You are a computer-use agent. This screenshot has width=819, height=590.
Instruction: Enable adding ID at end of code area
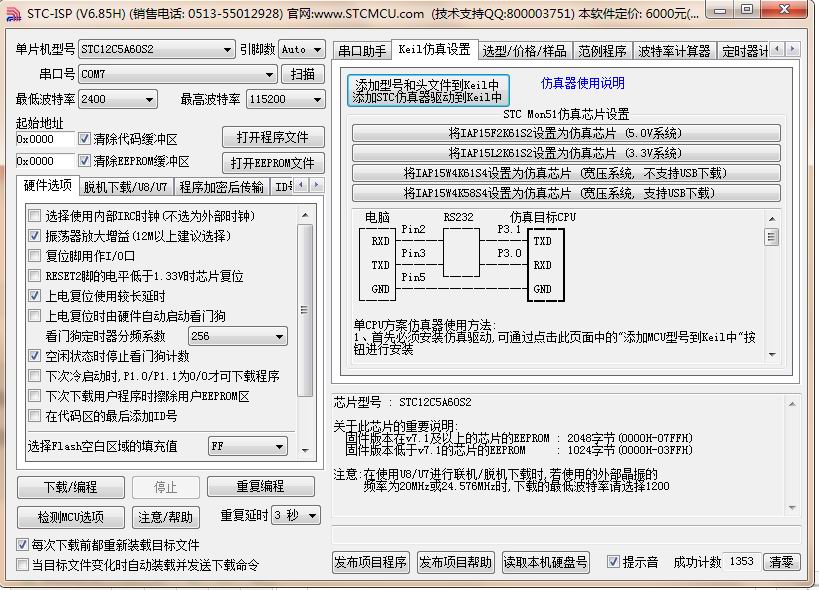pos(34,416)
